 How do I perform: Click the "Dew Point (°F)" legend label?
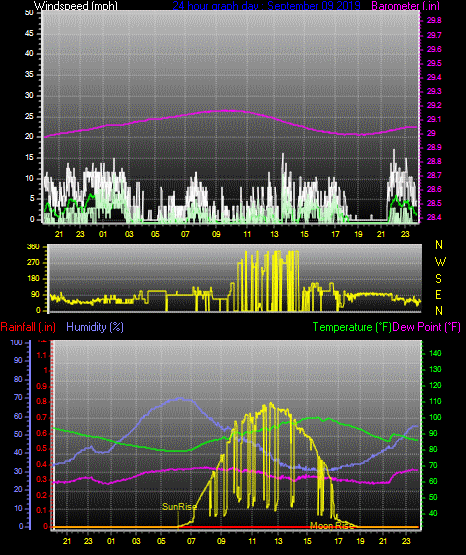(x=427, y=327)
